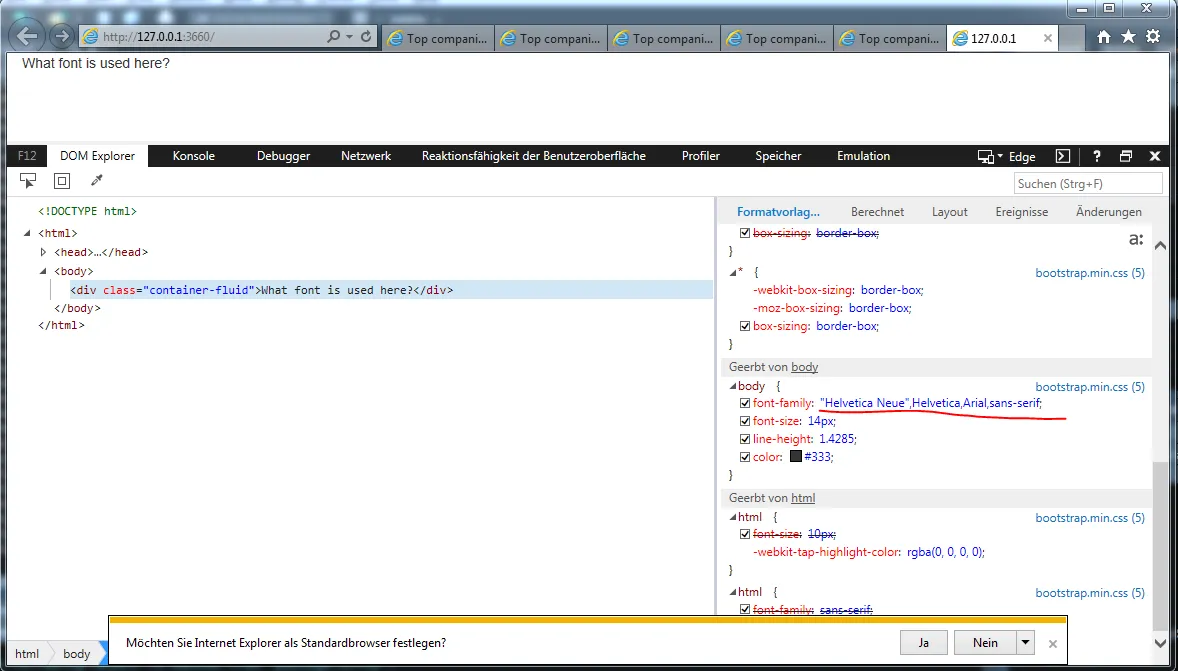Open the dropdown arrow beside Nein
The width and height of the screenshot is (1178, 671).
point(1025,643)
